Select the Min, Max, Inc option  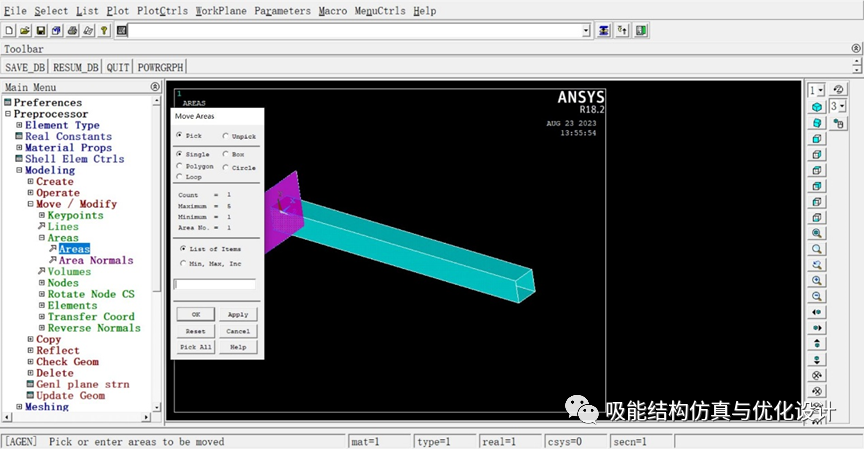[183, 263]
